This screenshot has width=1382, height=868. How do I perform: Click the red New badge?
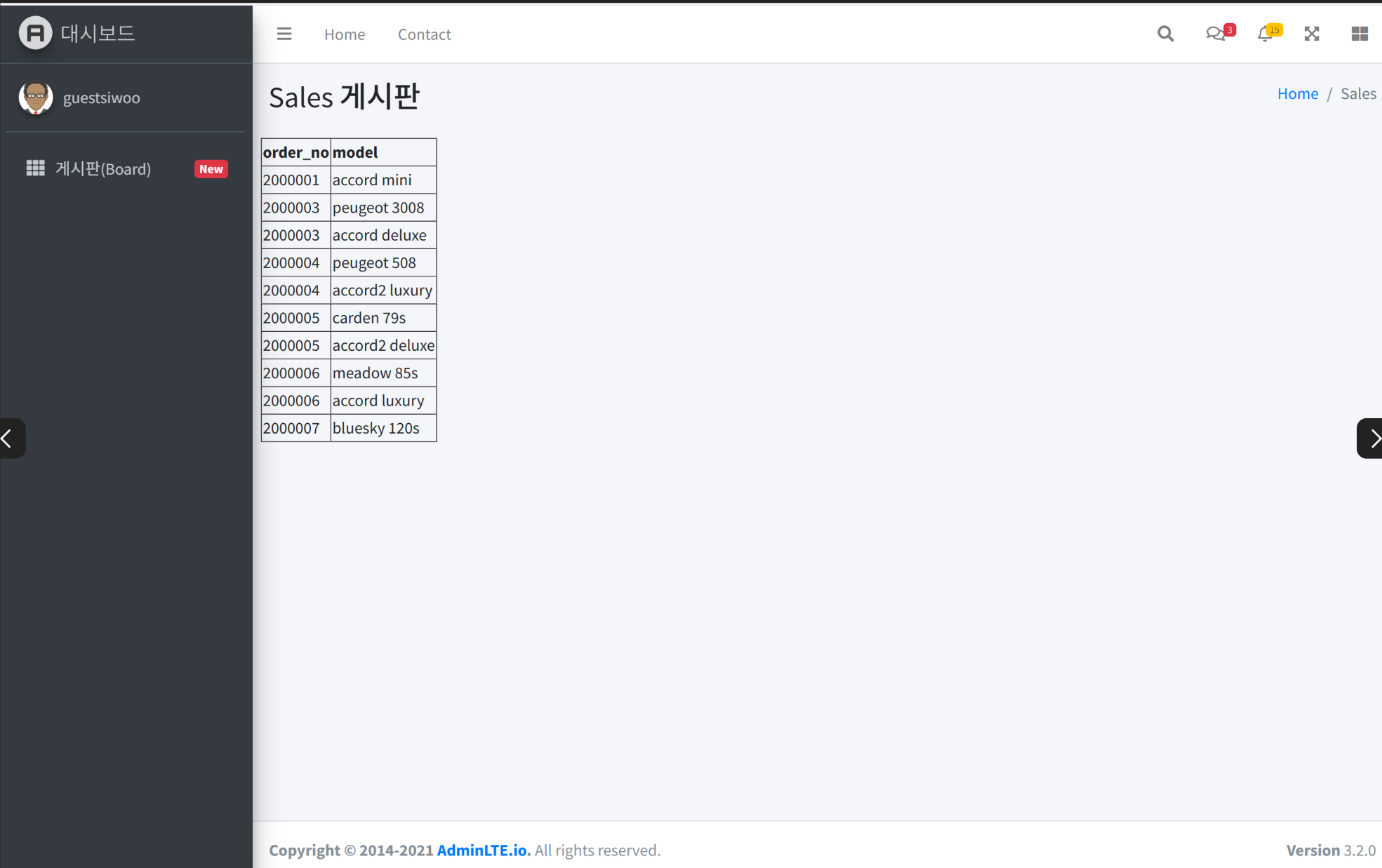[211, 169]
